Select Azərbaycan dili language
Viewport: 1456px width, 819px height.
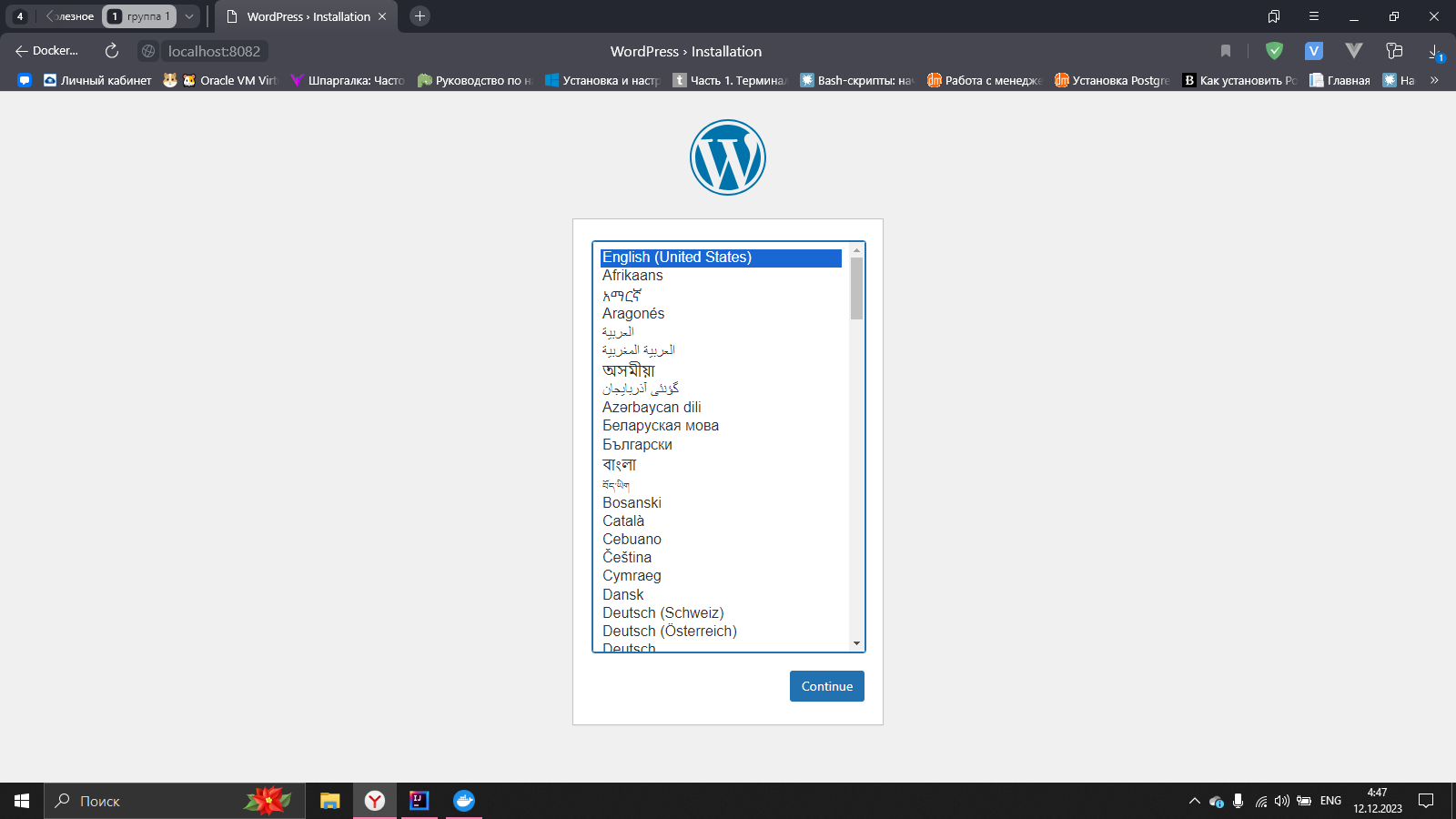pos(721,408)
